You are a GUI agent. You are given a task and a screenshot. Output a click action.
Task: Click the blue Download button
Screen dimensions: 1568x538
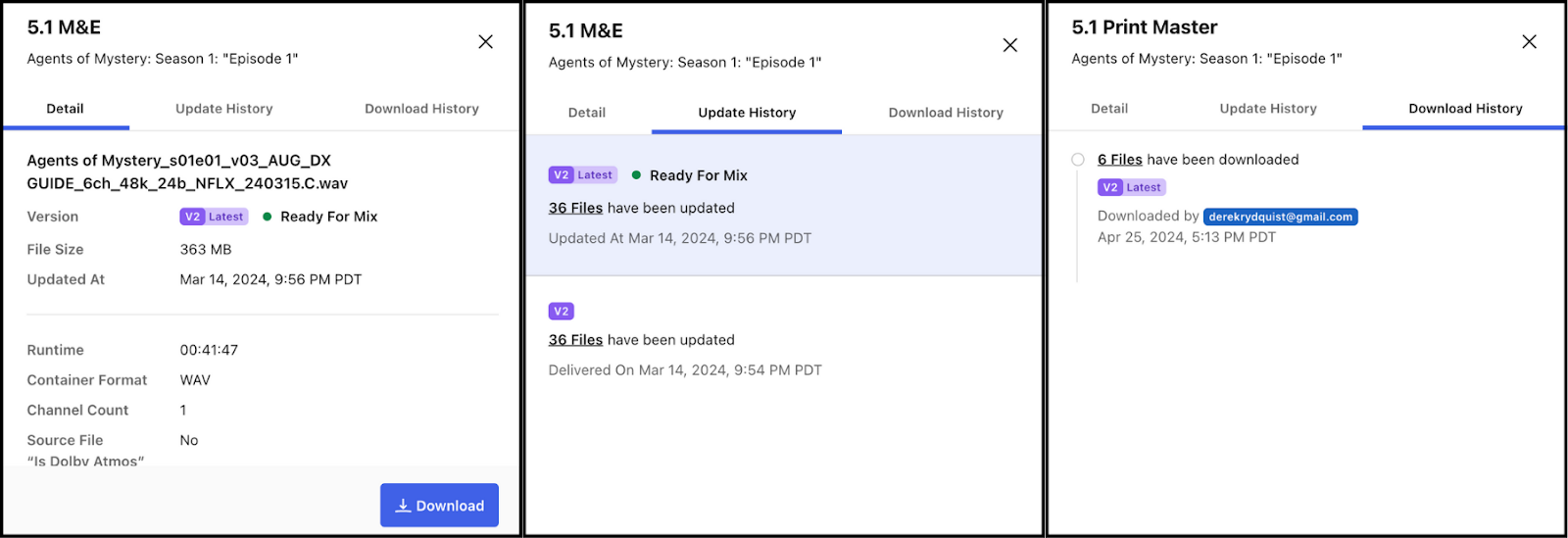coord(439,506)
